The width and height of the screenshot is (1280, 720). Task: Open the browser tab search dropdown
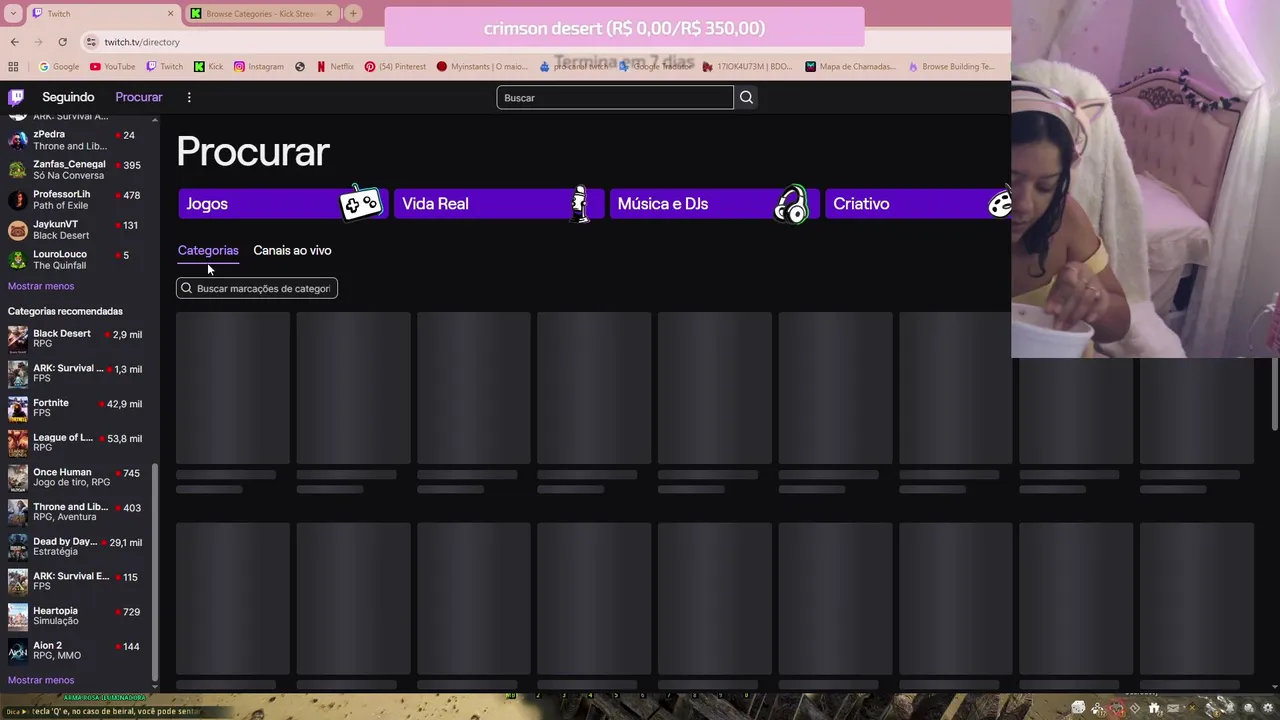13,14
